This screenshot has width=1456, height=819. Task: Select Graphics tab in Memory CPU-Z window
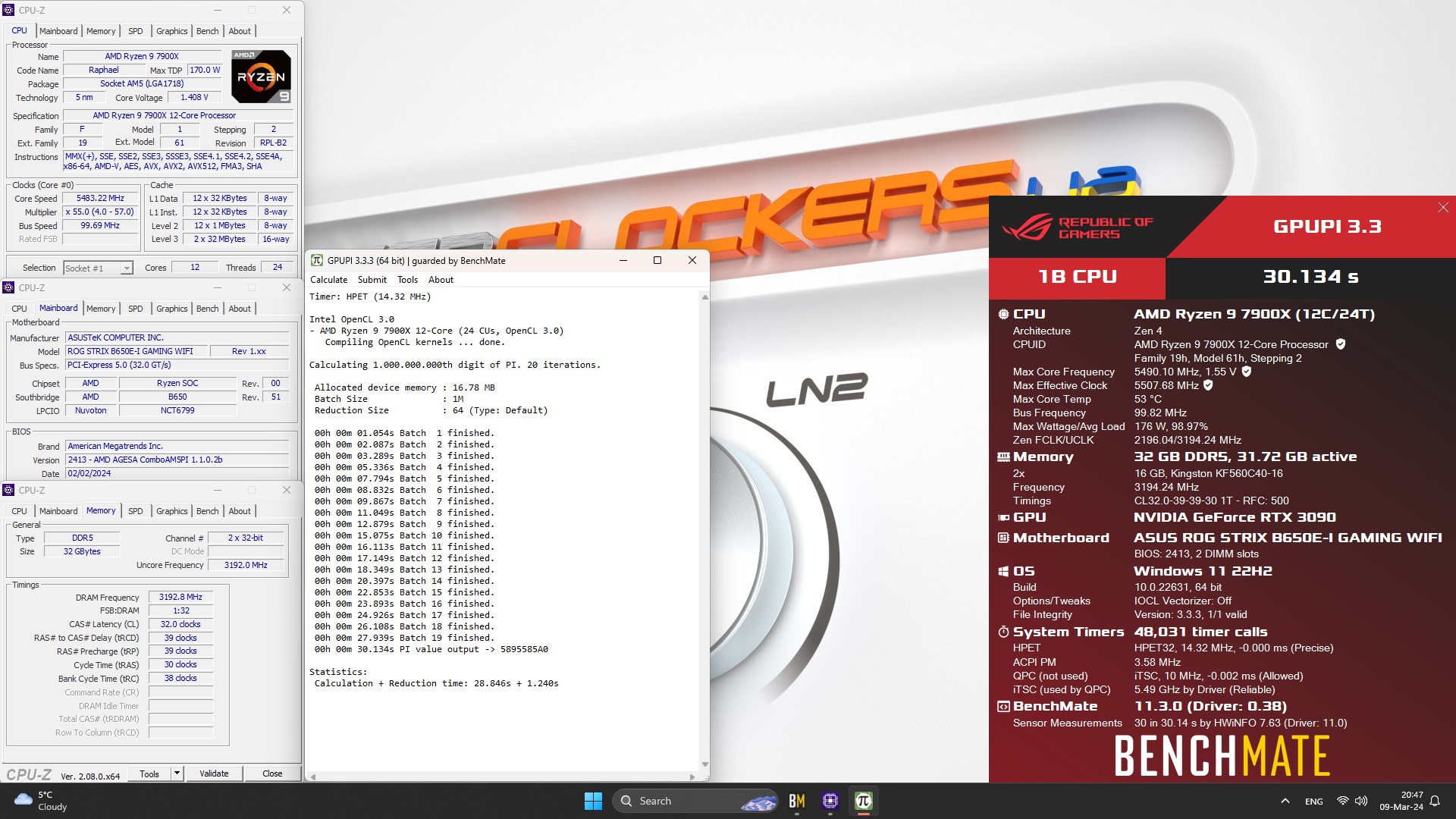[172, 511]
